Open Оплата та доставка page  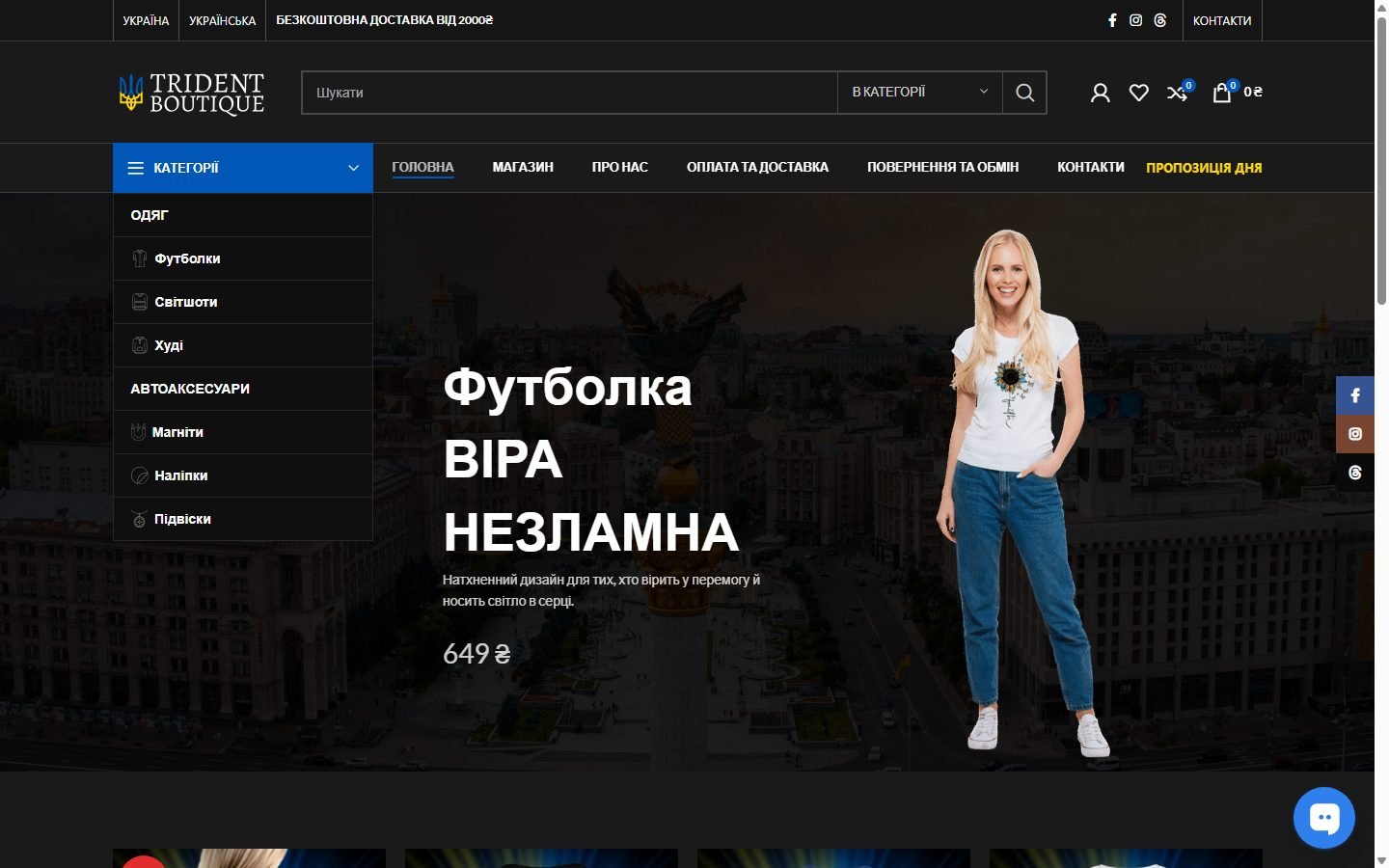click(757, 167)
